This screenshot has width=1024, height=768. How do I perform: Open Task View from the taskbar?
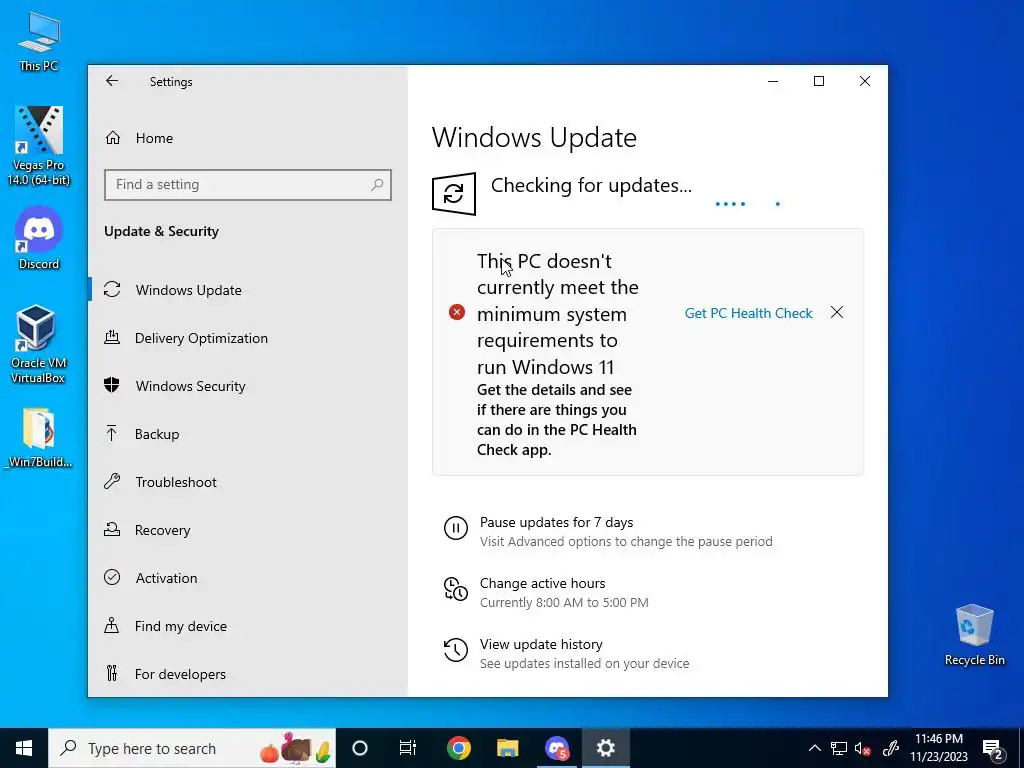(x=408, y=748)
